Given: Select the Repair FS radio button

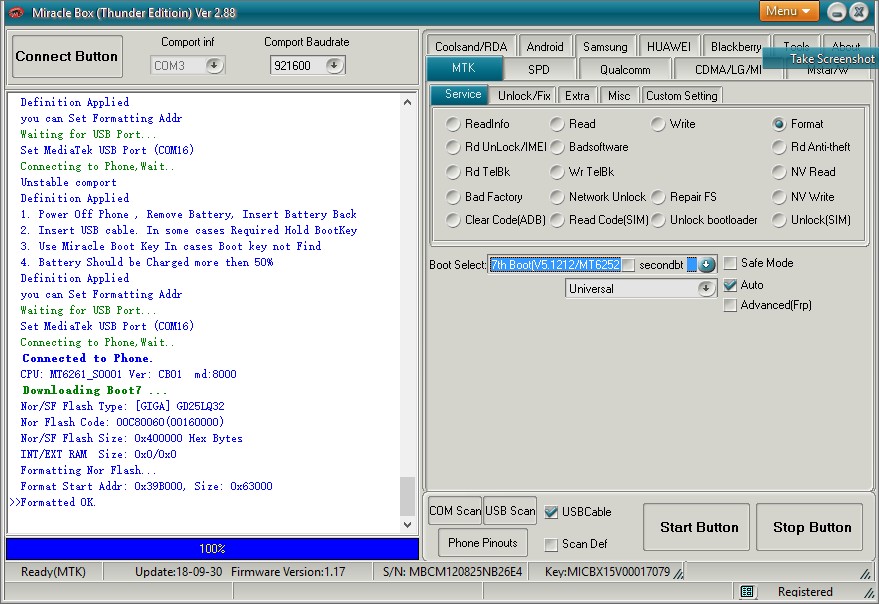Looking at the screenshot, I should 658,197.
